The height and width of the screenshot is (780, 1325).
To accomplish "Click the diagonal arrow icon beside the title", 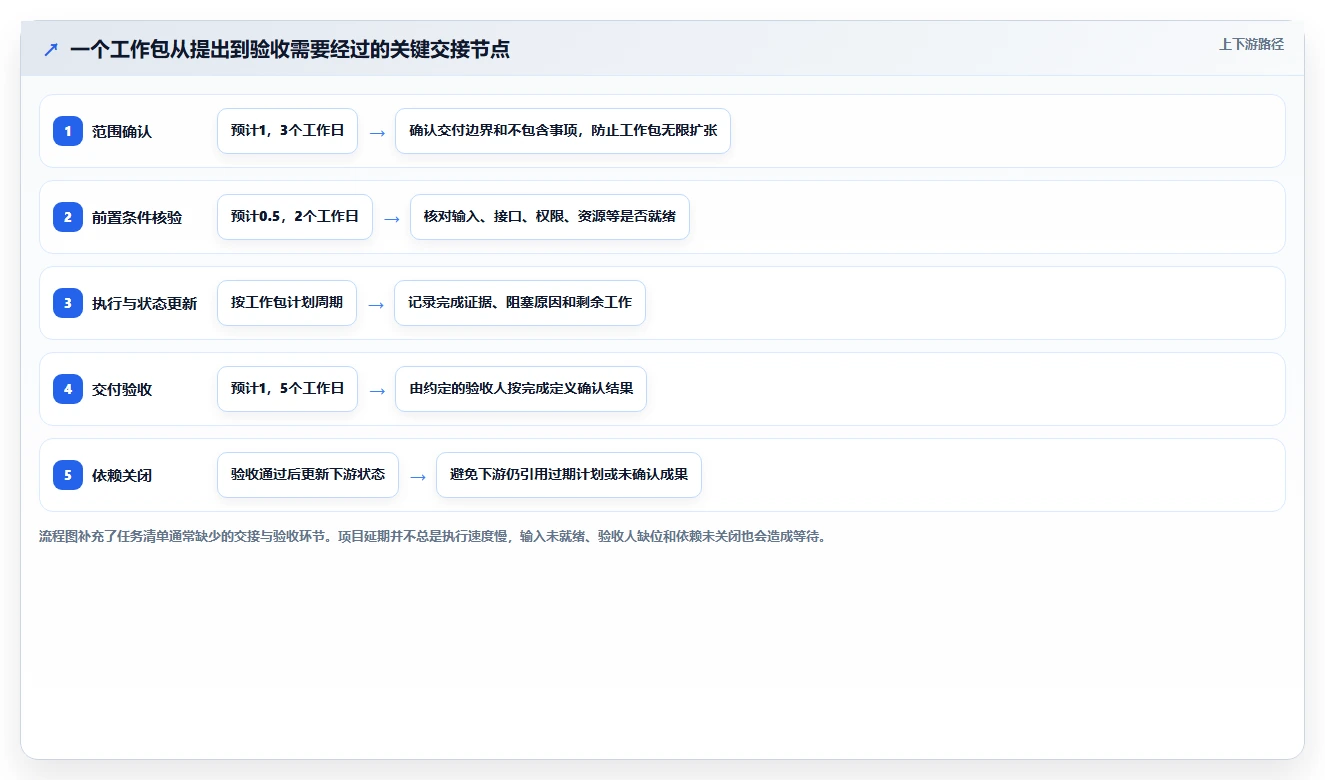I will pos(51,50).
